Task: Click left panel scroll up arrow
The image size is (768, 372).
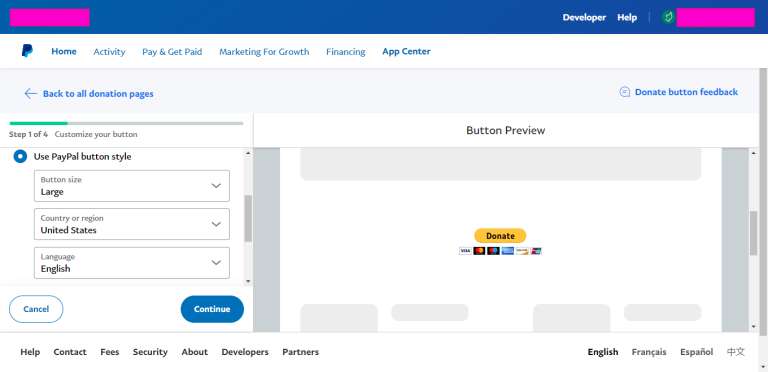Action: 248,153
